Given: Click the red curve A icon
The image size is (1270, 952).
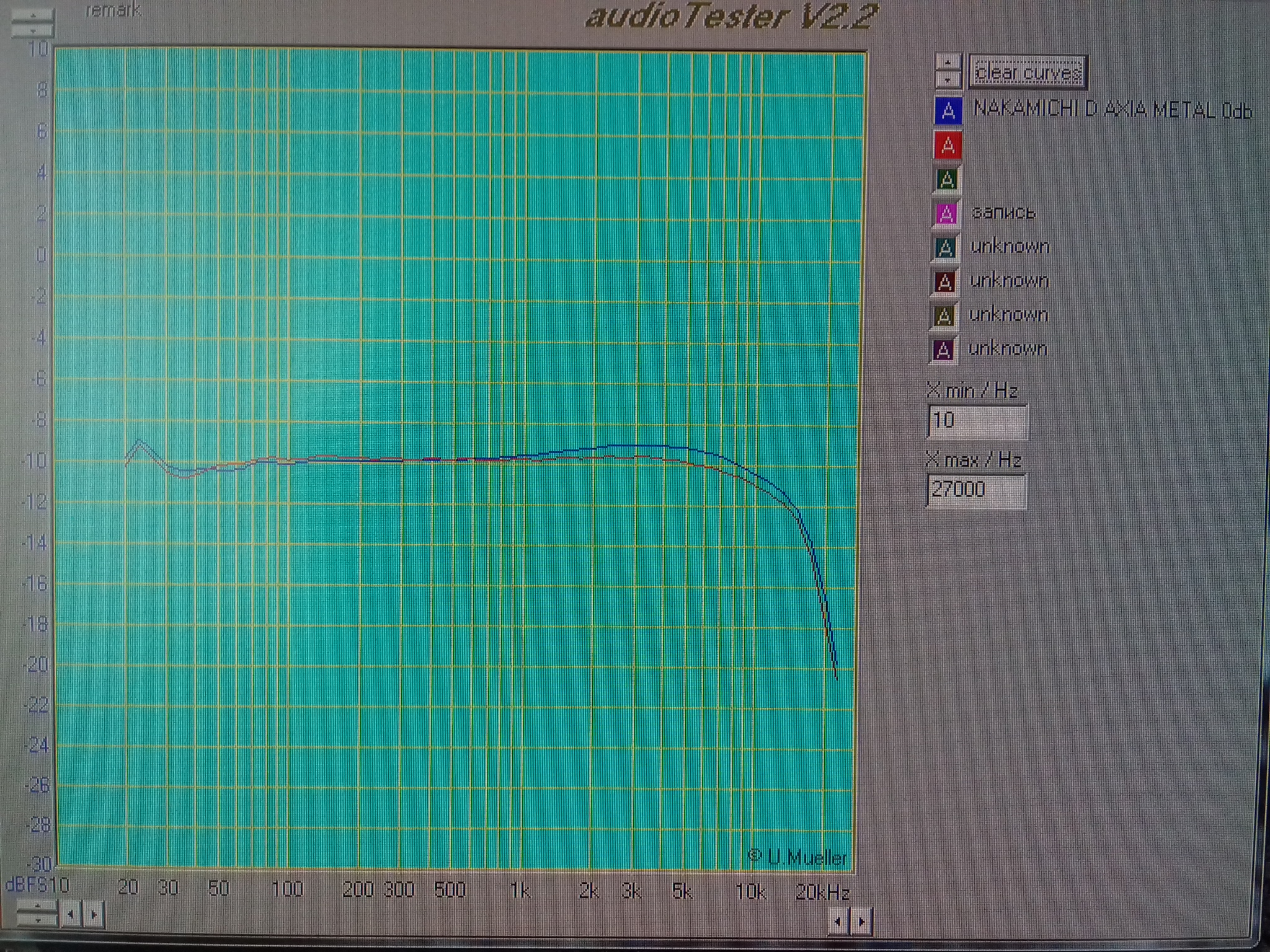Looking at the screenshot, I should click(947, 146).
